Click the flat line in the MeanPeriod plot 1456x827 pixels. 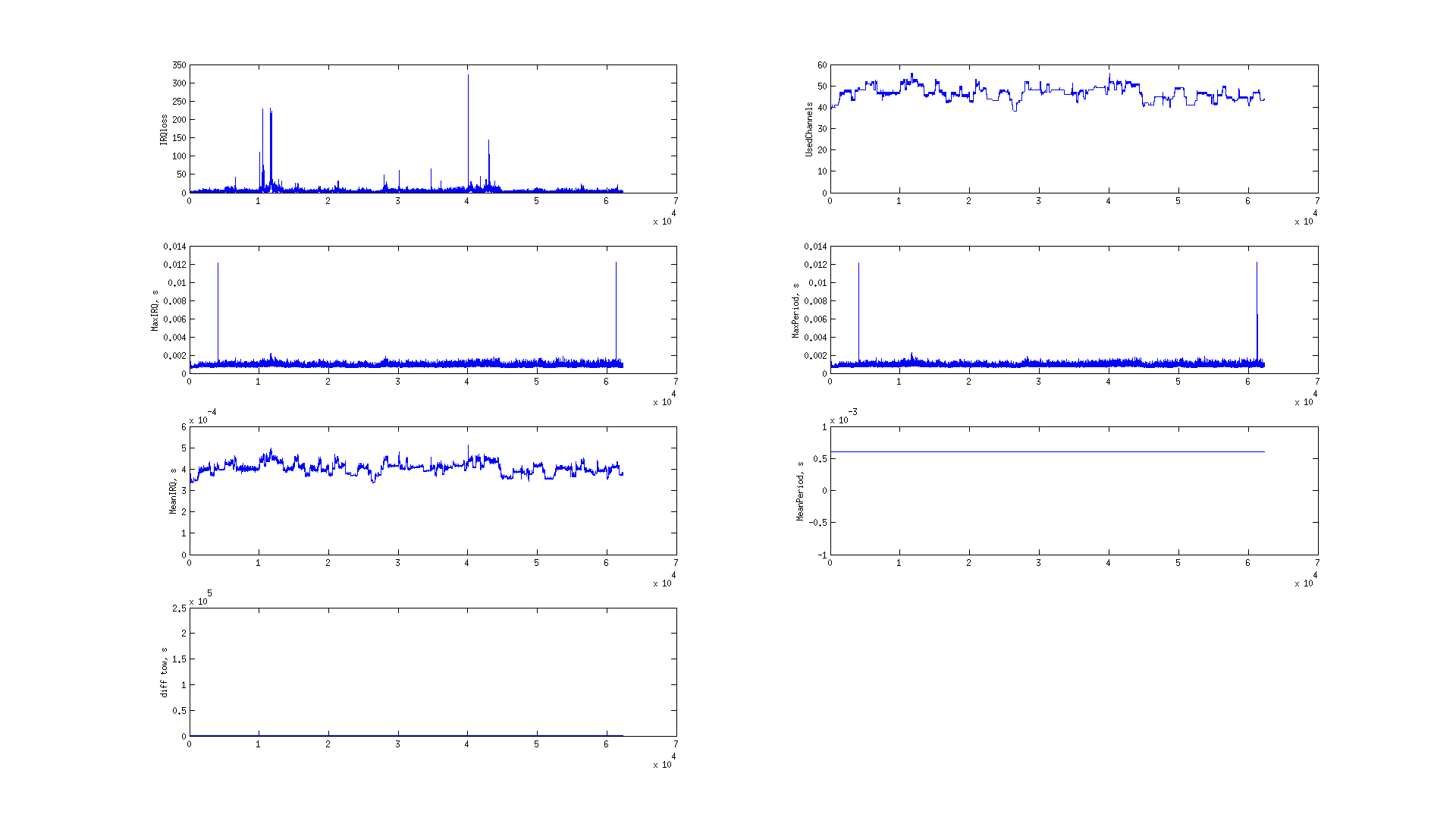(x=1046, y=452)
